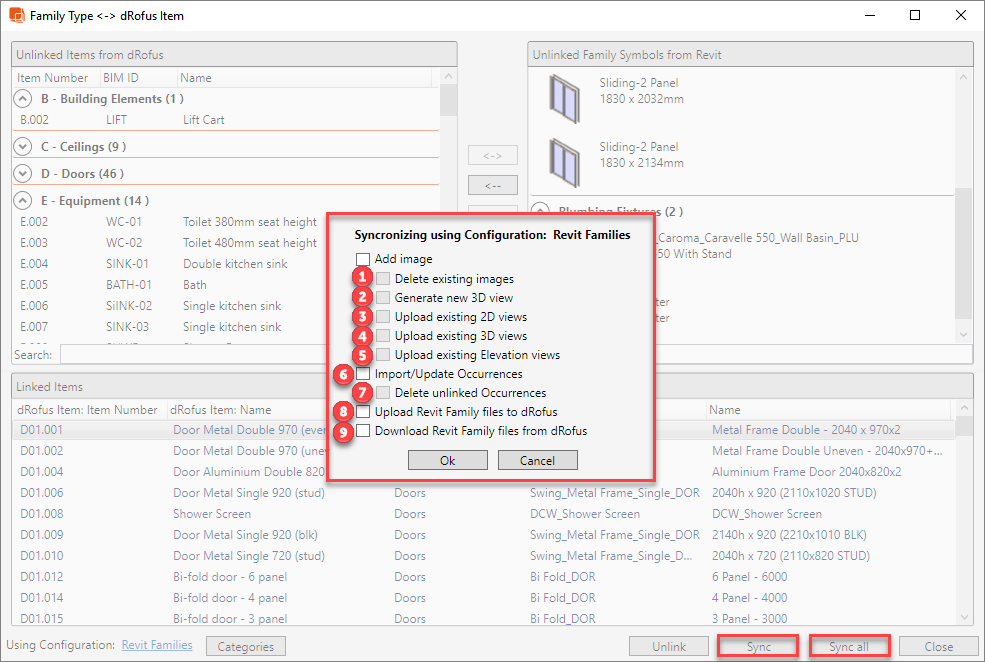The image size is (985, 662).
Task: Open the Revit Families configuration link
Action: pyautogui.click(x=157, y=646)
